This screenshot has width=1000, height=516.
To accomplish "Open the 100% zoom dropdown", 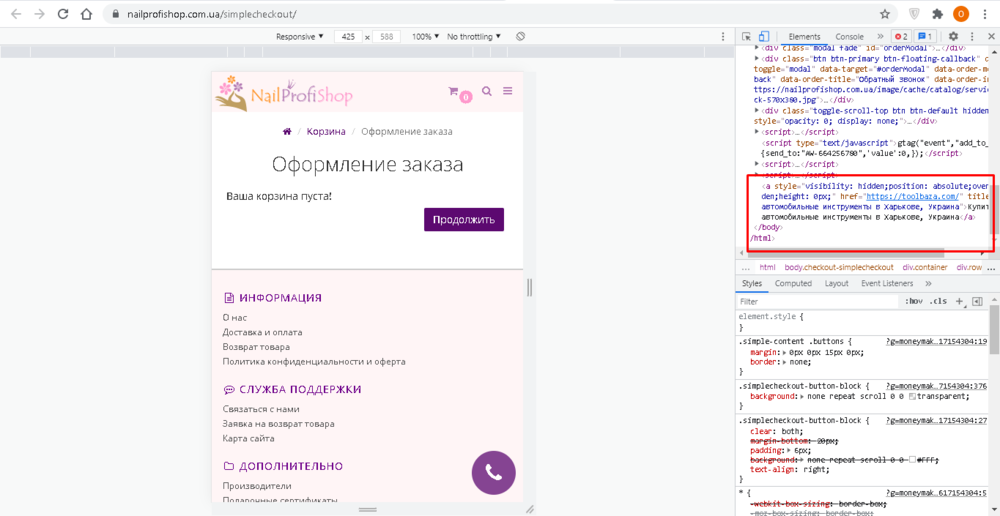I will tap(425, 37).
